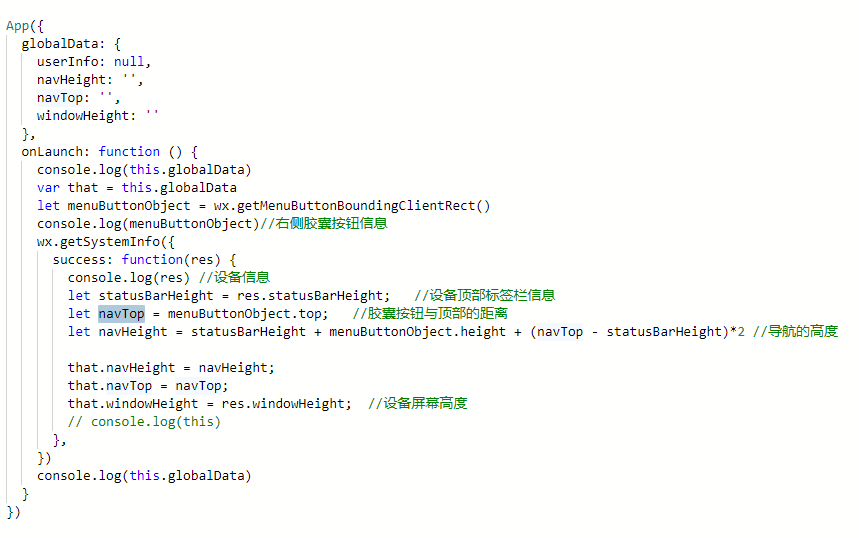The height and width of the screenshot is (538, 859).
Task: Click the that.navHeight assignment line
Action: [171, 368]
